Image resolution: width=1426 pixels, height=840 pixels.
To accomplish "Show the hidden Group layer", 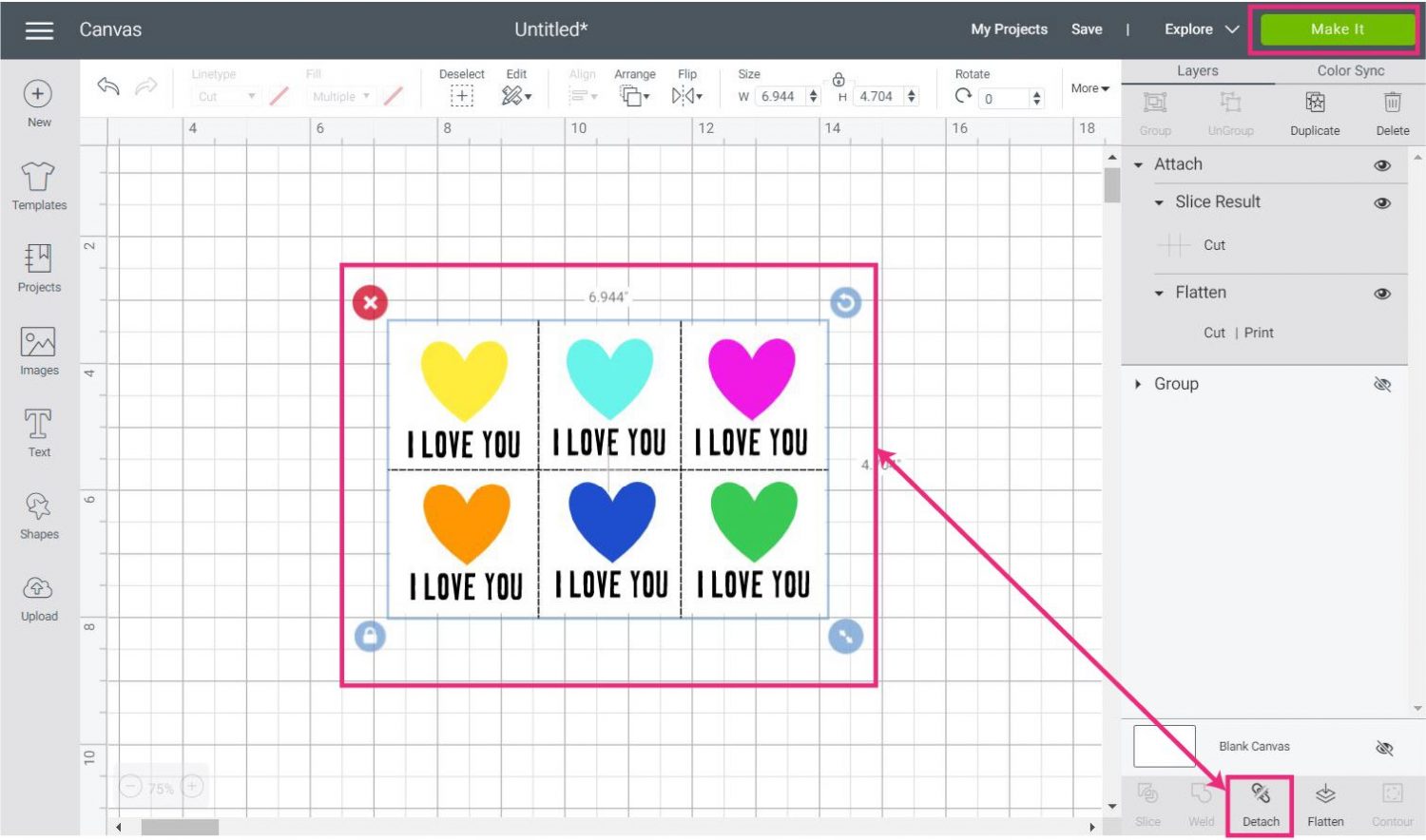I will [1382, 384].
